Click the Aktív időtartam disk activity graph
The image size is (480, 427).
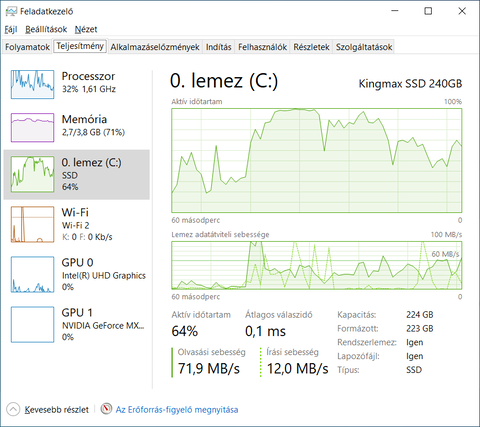coord(317,160)
